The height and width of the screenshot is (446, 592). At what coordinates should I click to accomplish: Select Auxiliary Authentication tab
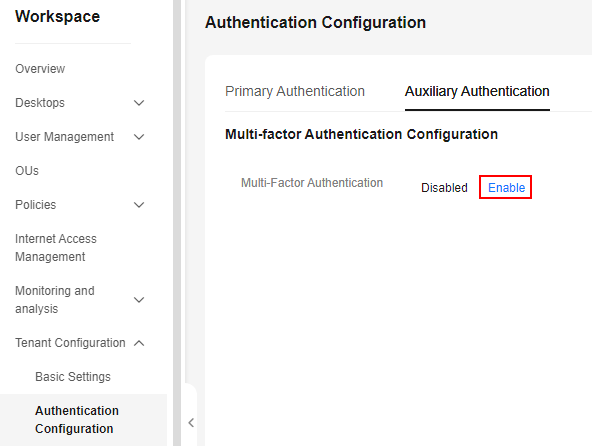click(x=477, y=91)
